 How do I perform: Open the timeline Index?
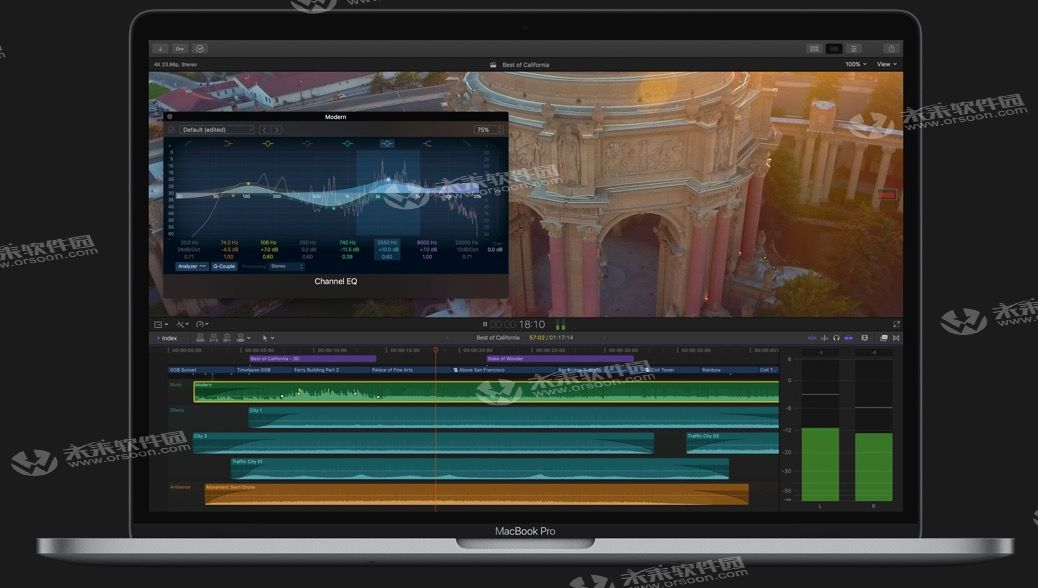[x=167, y=338]
